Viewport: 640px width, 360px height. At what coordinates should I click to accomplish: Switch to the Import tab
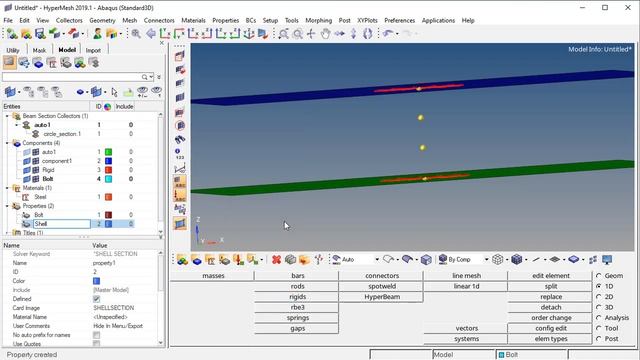tap(93, 50)
